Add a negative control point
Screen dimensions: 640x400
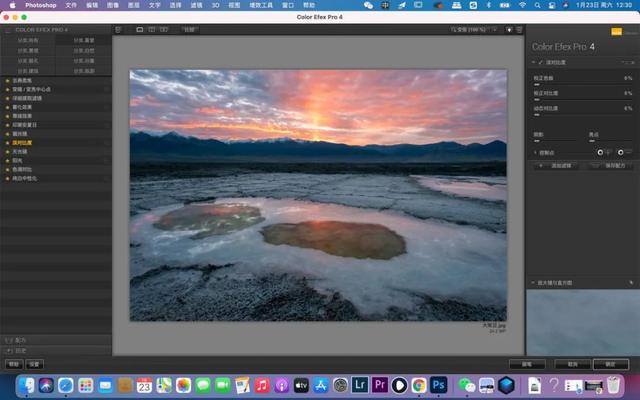622,152
